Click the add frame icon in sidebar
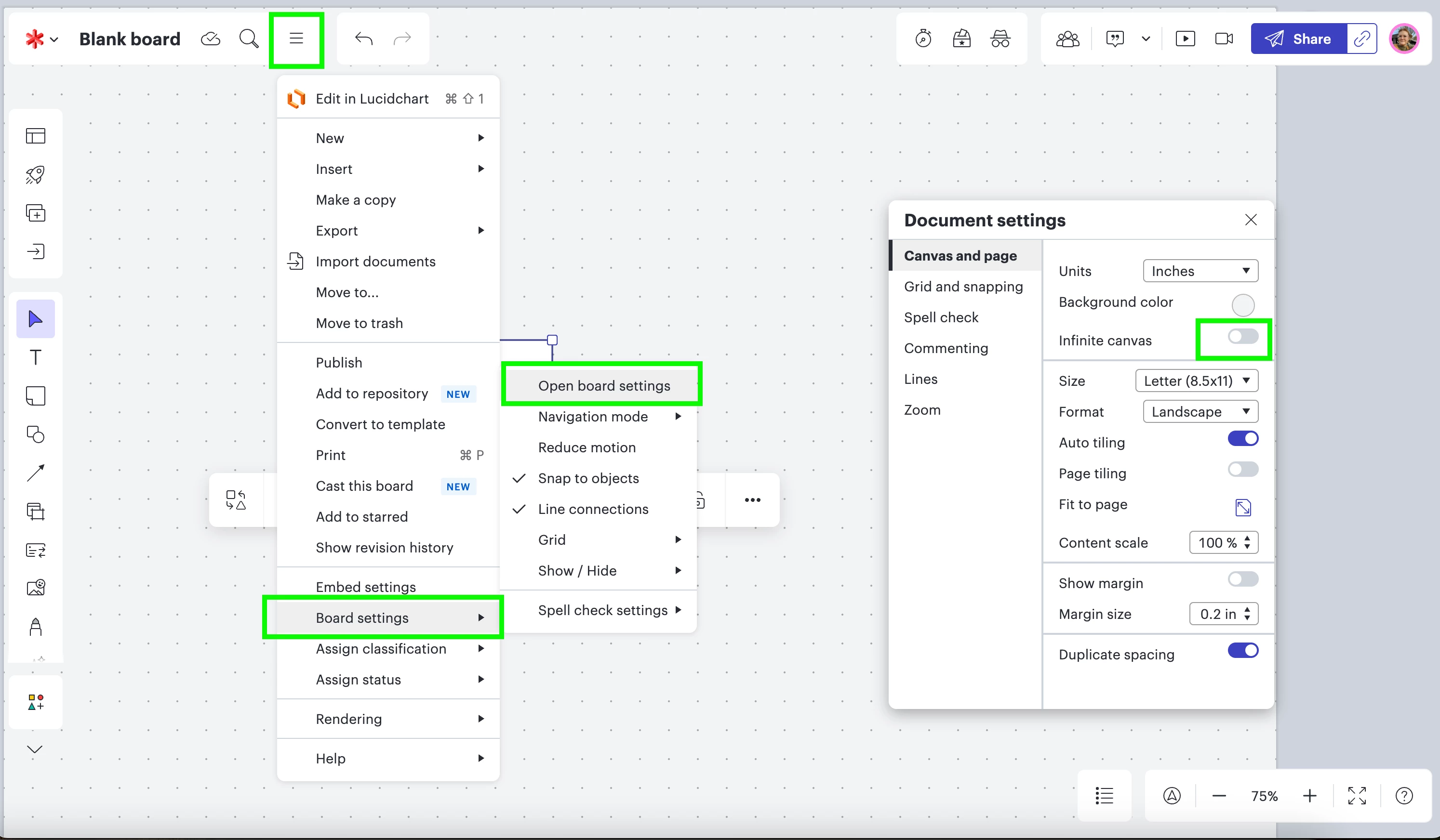 click(36, 213)
